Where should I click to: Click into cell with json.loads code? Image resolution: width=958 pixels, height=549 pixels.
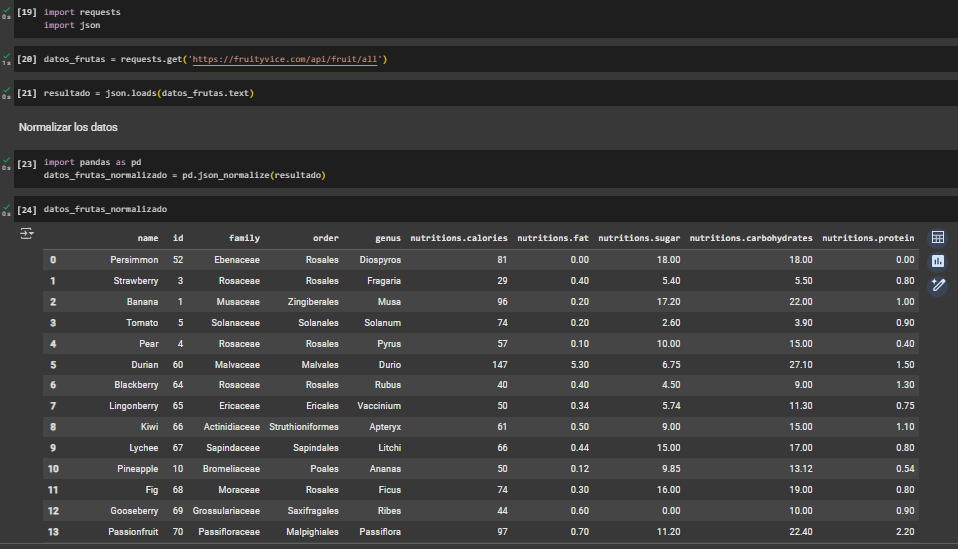[486, 93]
